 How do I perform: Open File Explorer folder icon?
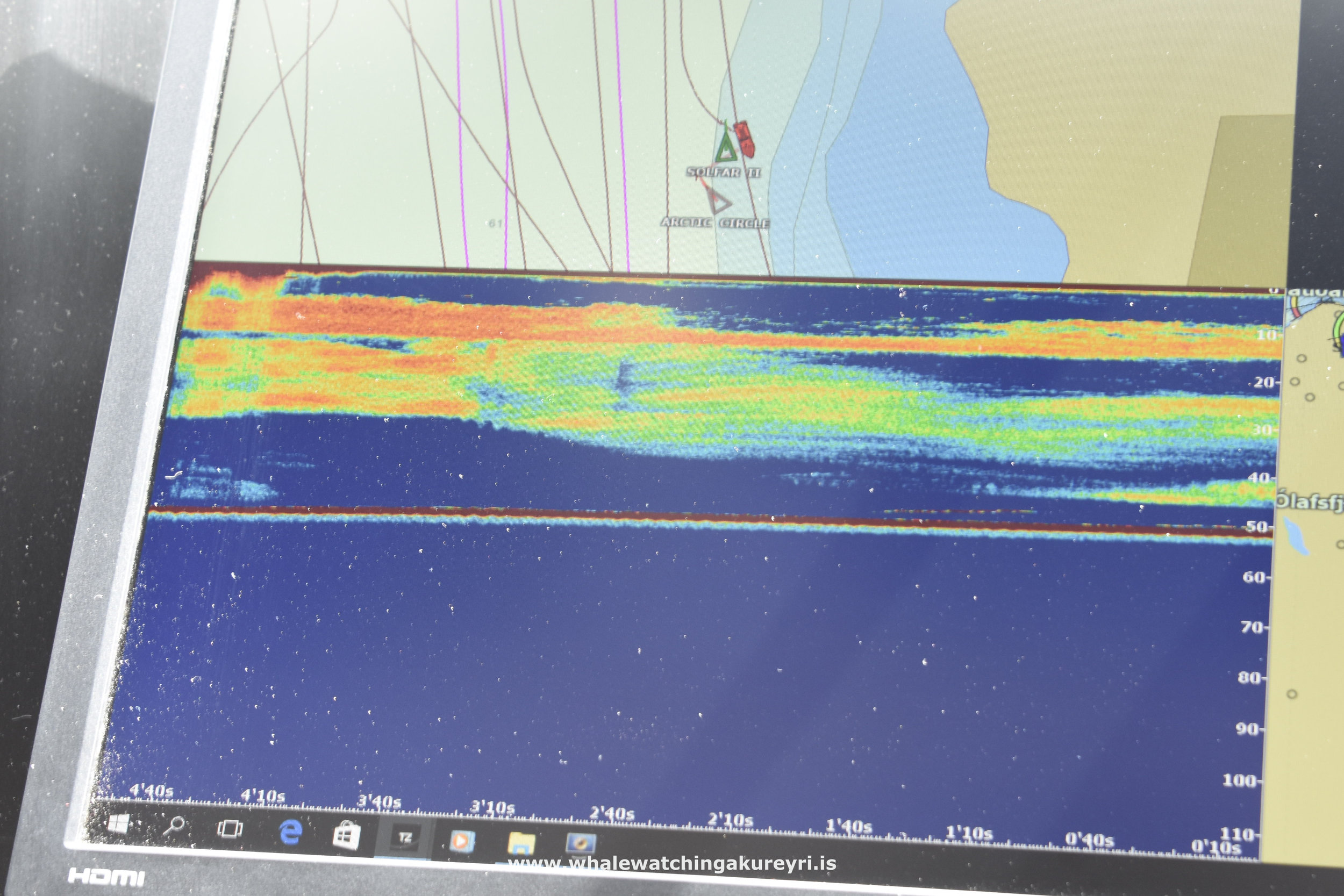[520, 843]
